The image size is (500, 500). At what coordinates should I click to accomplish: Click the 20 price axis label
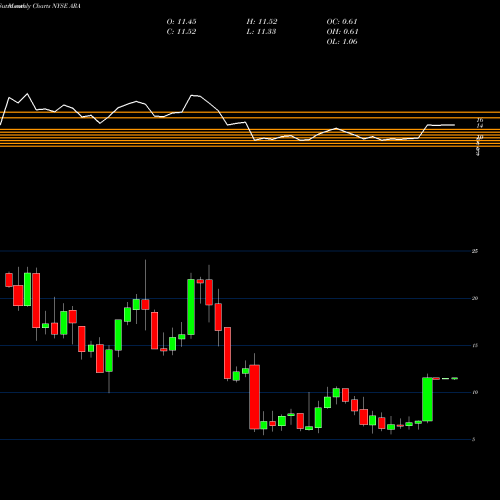click(475, 298)
